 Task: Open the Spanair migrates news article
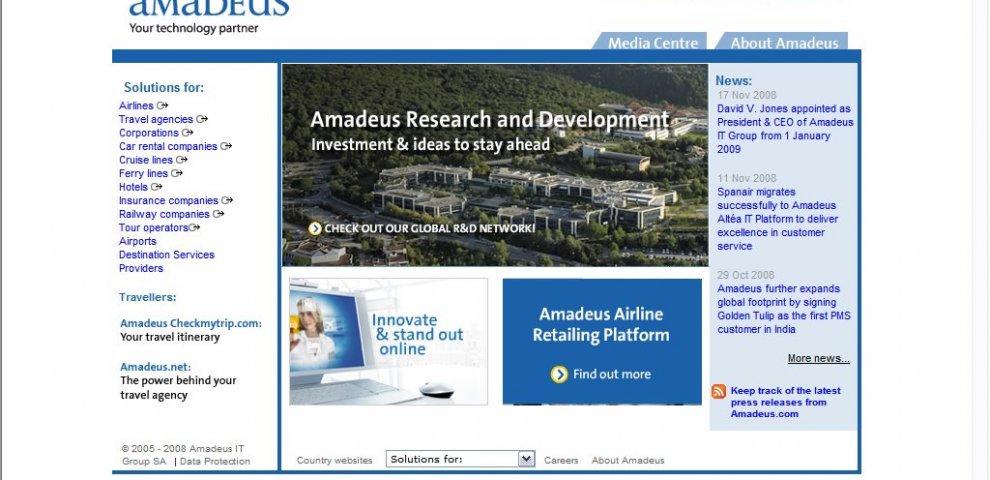(x=777, y=219)
